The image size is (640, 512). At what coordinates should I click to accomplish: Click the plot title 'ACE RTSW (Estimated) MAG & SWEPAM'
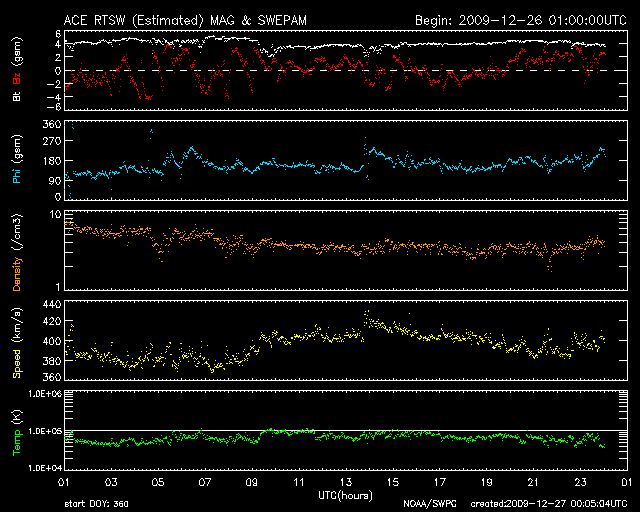[x=185, y=20]
